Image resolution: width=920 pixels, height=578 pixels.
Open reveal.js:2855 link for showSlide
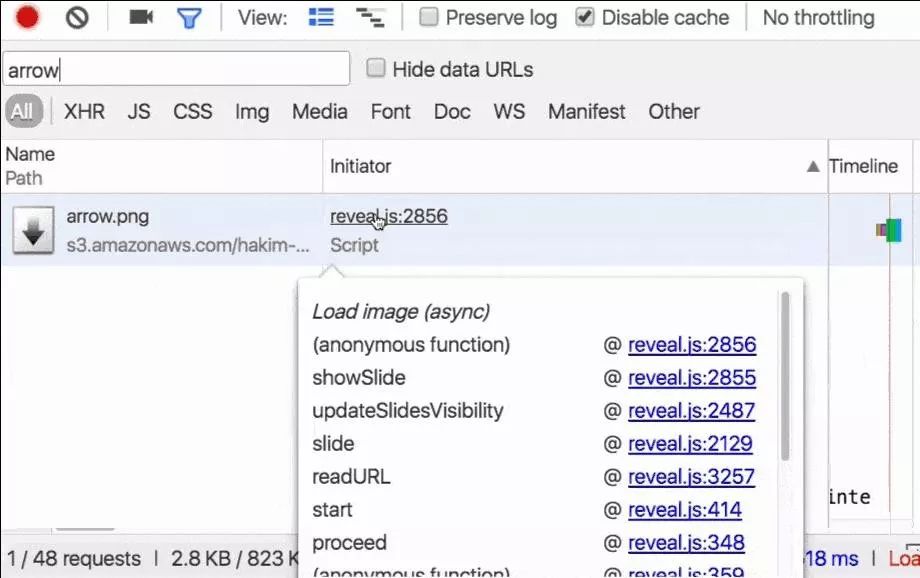(692, 378)
